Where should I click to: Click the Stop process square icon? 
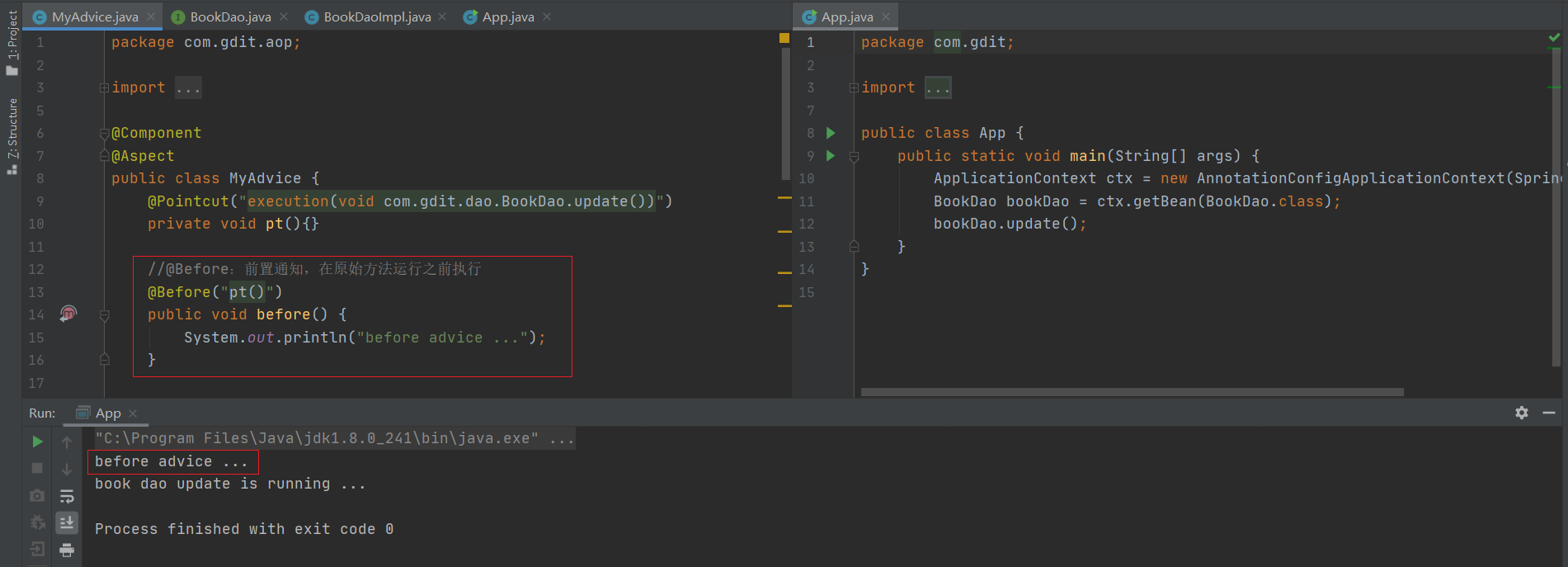click(x=37, y=468)
